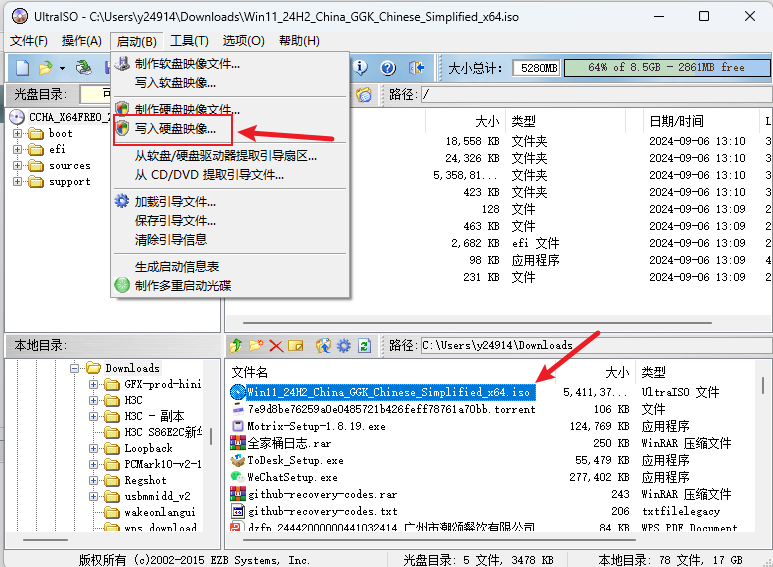The width and height of the screenshot is (773, 567).
Task: Click the github-recovery-codes.rar archive icon
Action: [238, 494]
